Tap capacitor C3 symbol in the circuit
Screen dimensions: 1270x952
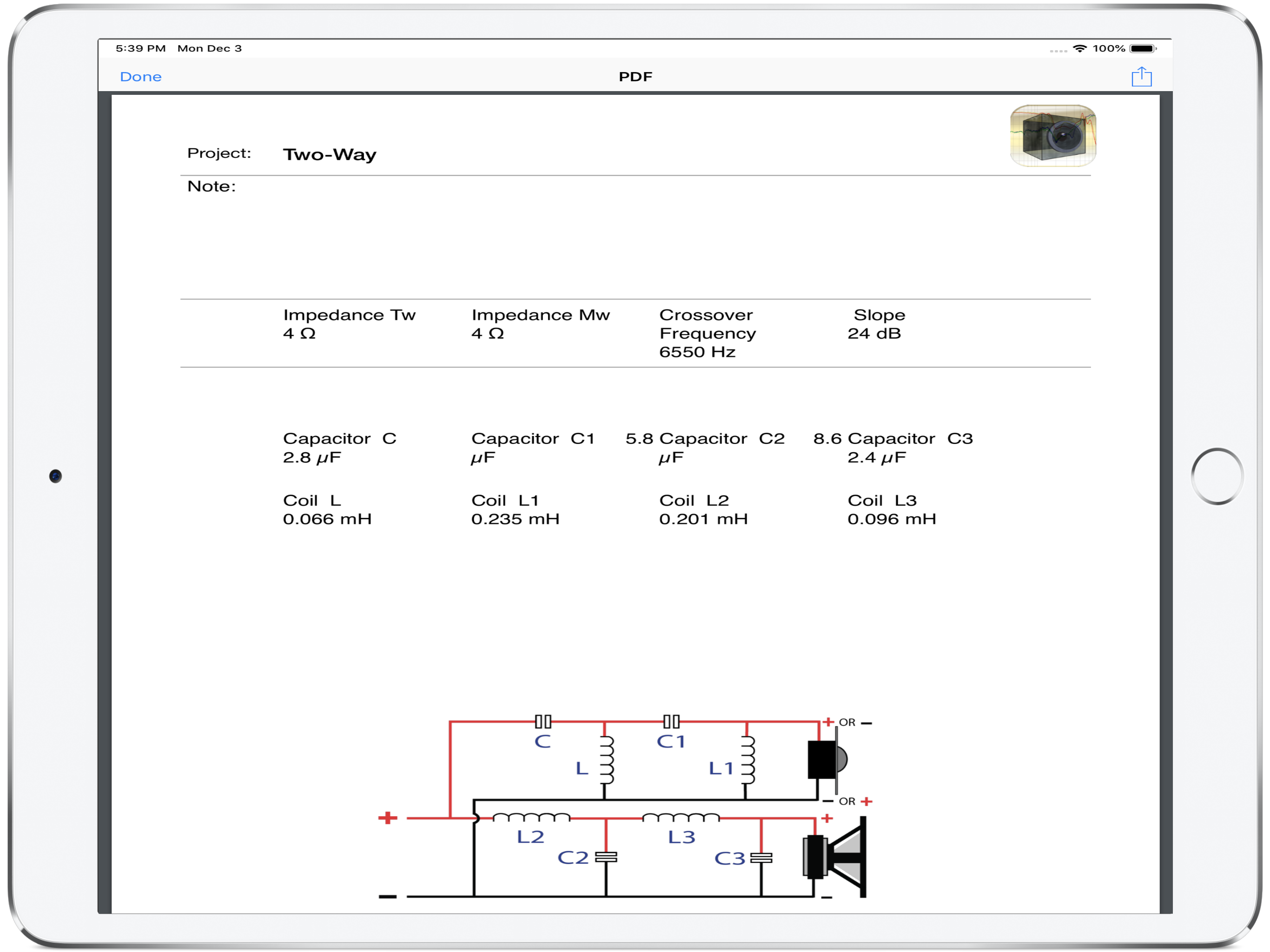pyautogui.click(x=761, y=857)
